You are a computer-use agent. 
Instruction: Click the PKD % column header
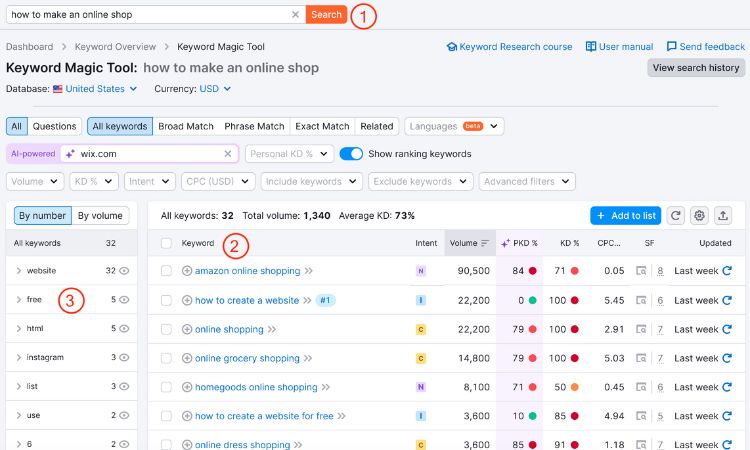point(519,243)
